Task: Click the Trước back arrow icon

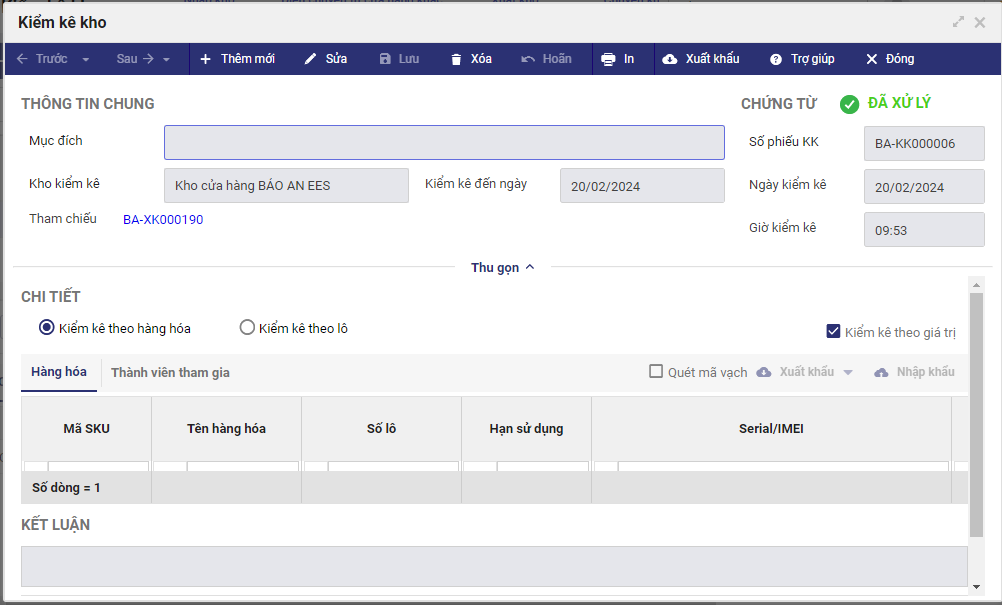Action: (x=22, y=59)
